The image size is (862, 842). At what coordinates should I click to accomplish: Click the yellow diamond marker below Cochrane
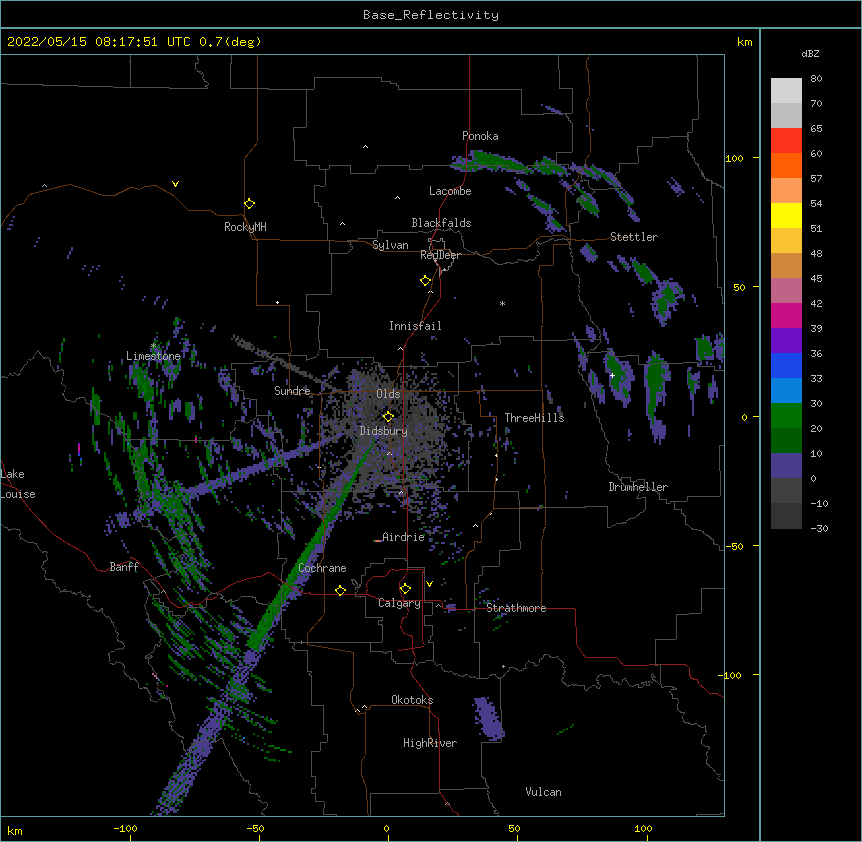tap(340, 590)
